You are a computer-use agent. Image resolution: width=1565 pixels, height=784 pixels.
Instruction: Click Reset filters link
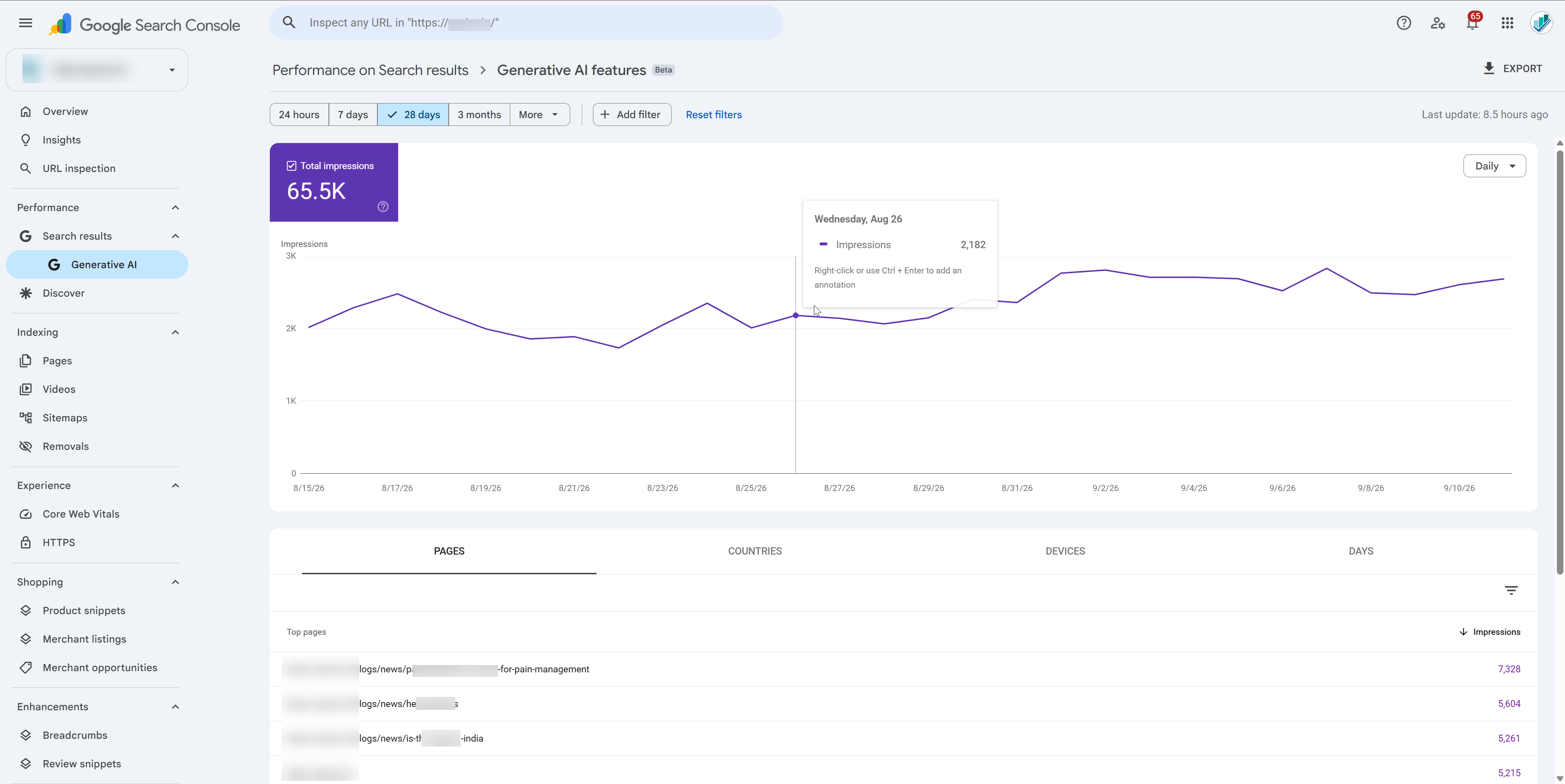click(714, 115)
